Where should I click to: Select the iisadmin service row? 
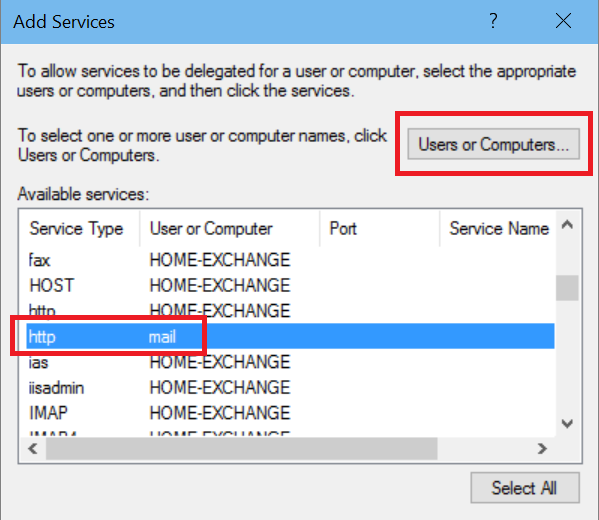[290, 387]
